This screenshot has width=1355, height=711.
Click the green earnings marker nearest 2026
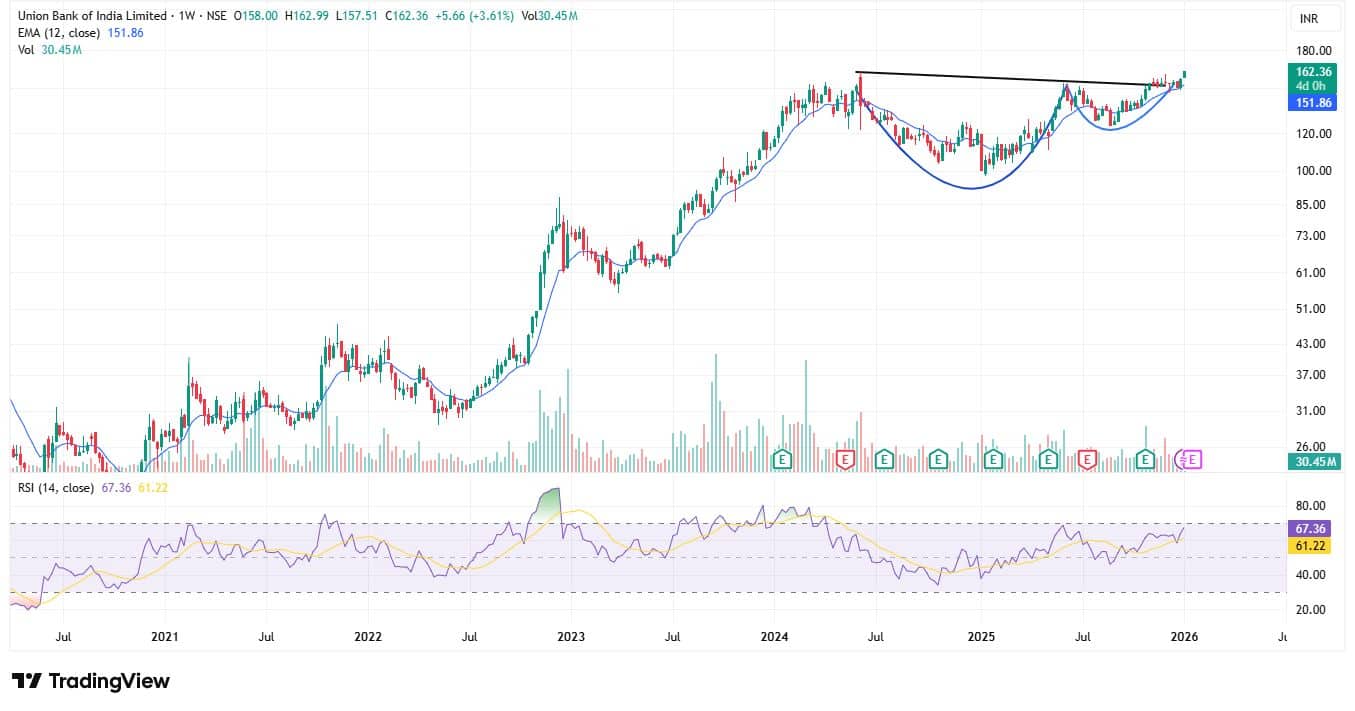(x=1145, y=459)
